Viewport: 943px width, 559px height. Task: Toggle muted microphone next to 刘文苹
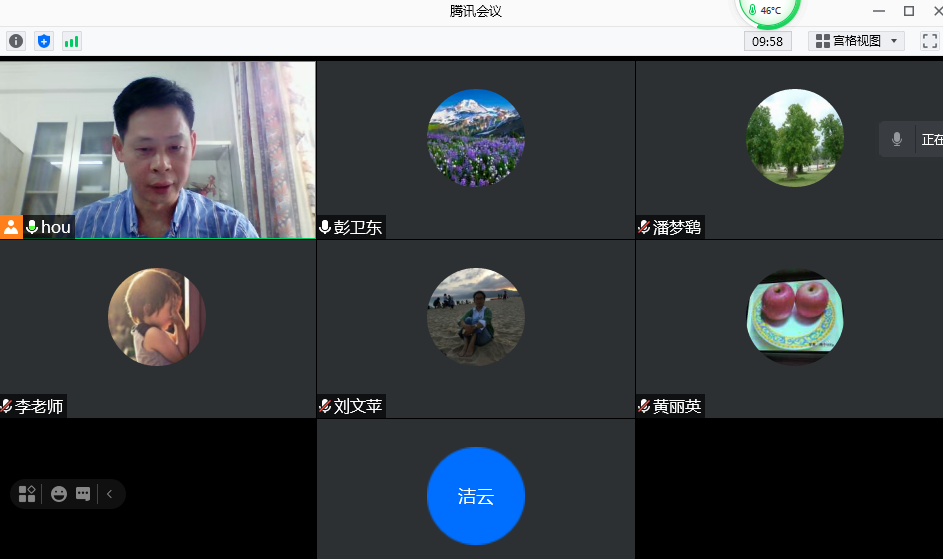tap(325, 406)
